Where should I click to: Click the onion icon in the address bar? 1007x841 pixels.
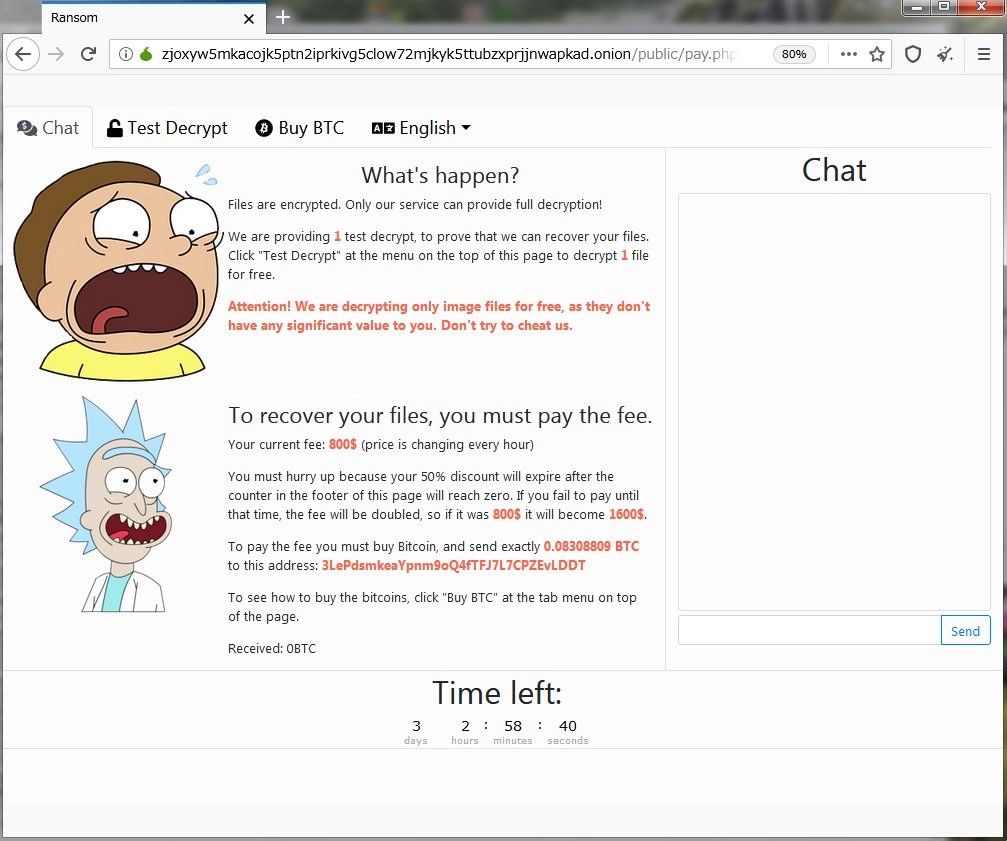click(145, 54)
